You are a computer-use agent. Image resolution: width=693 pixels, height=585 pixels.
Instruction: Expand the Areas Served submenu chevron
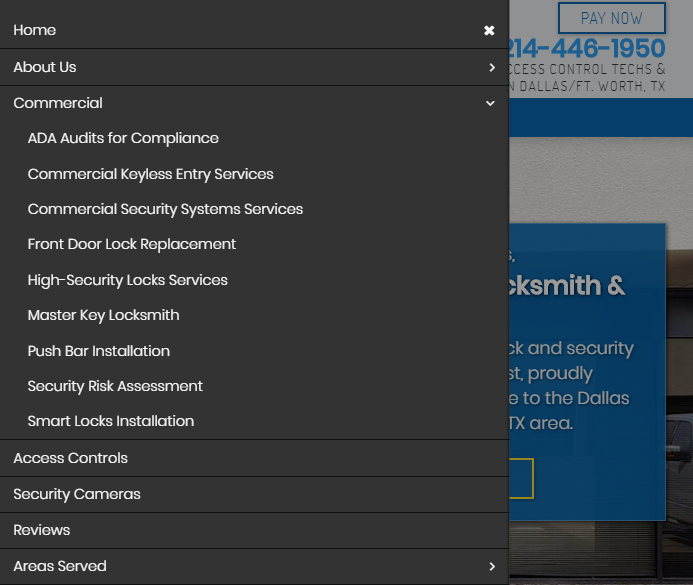click(492, 566)
